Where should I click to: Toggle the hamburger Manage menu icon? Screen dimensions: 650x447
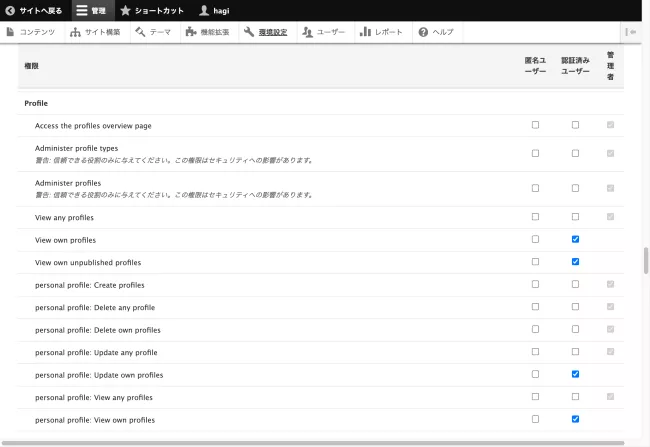(x=81, y=10)
